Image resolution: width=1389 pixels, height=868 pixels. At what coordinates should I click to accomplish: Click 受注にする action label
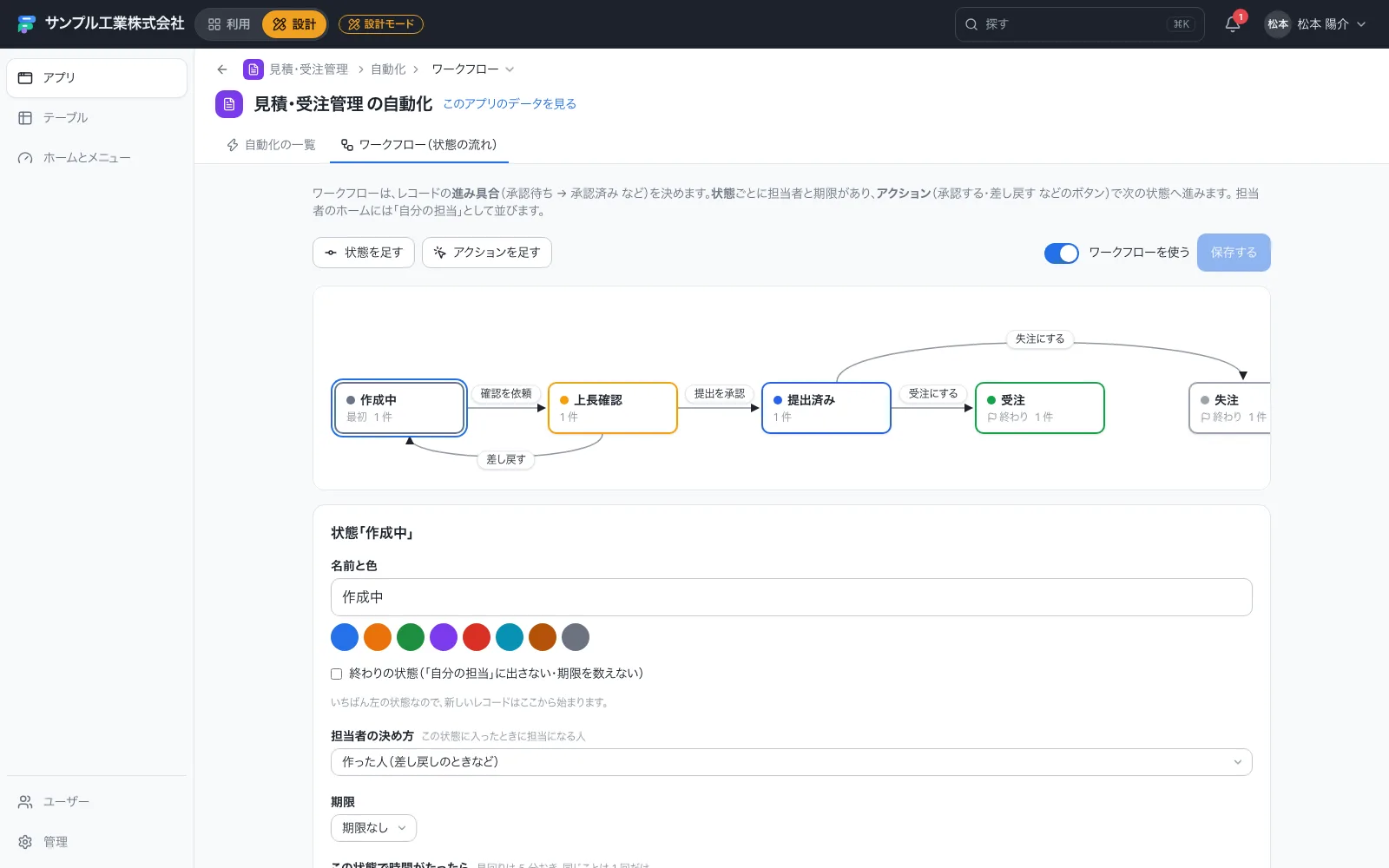[x=933, y=393]
